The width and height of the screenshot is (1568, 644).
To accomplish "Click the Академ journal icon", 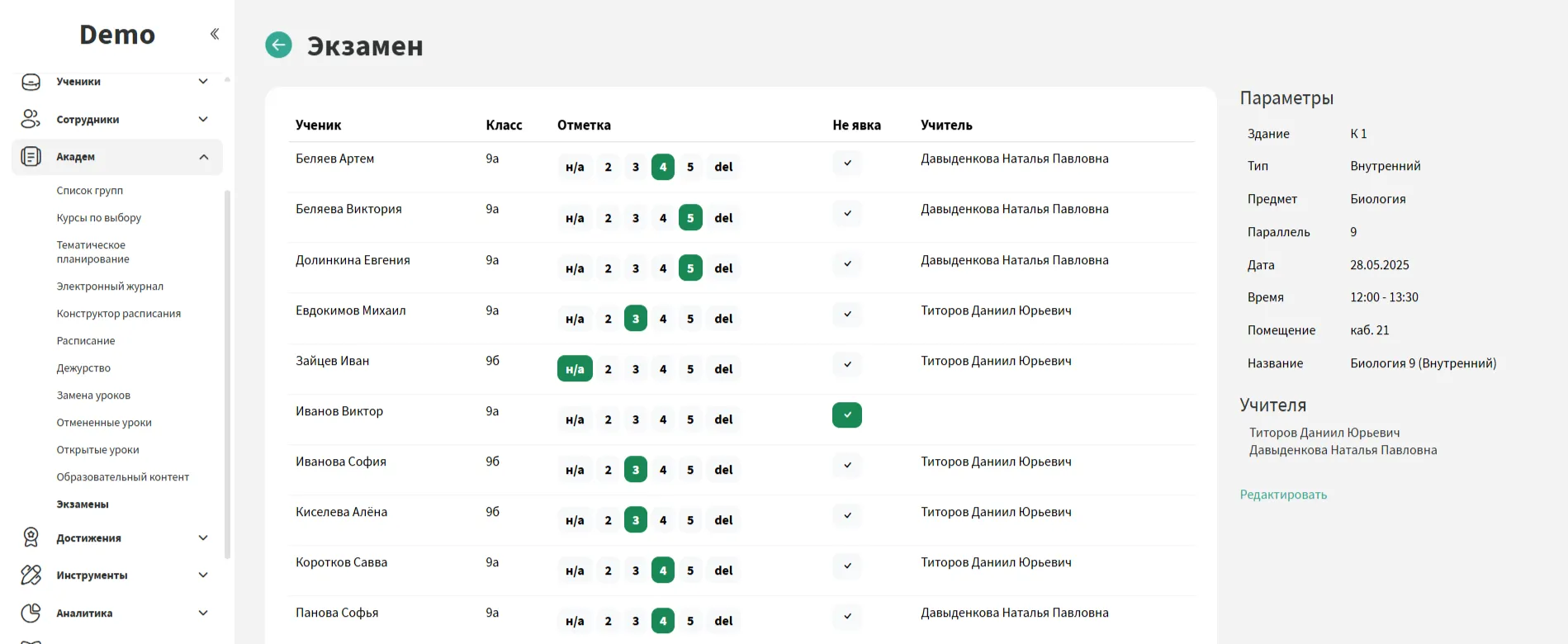I will (31, 157).
